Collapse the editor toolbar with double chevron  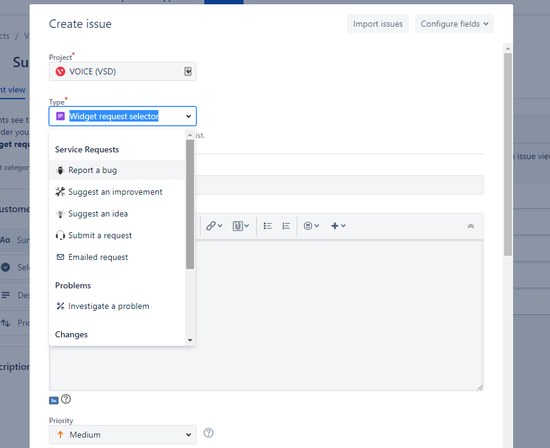[x=471, y=226]
